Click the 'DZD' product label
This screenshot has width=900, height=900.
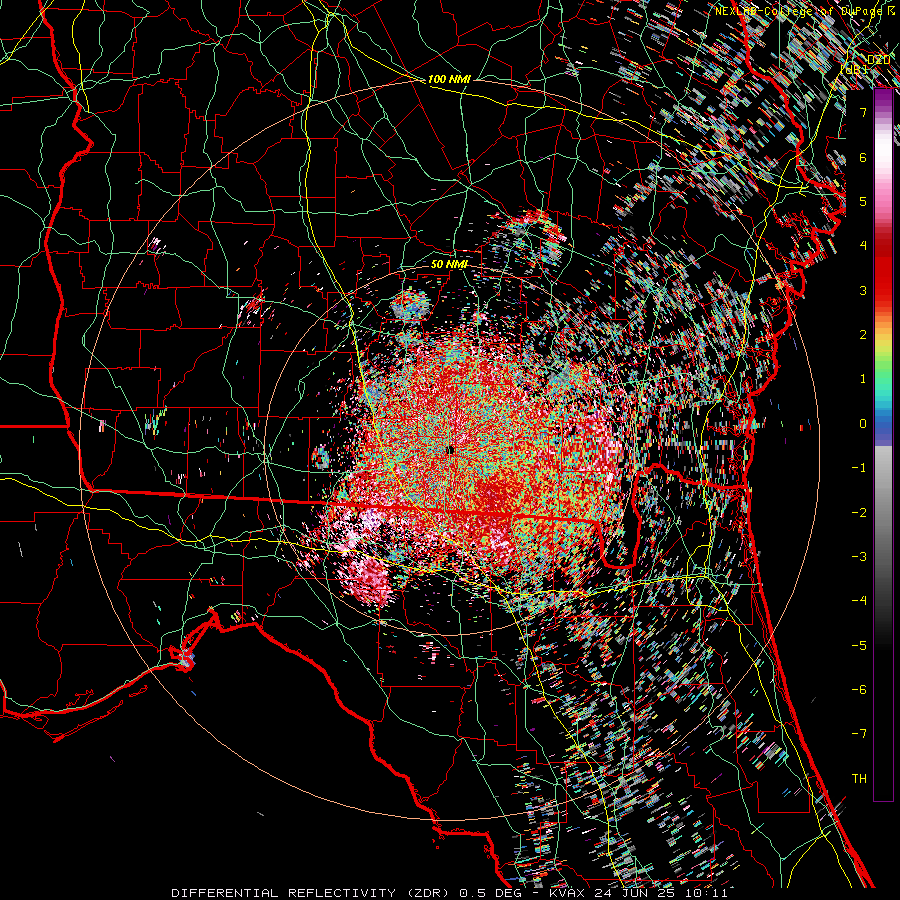(x=879, y=59)
